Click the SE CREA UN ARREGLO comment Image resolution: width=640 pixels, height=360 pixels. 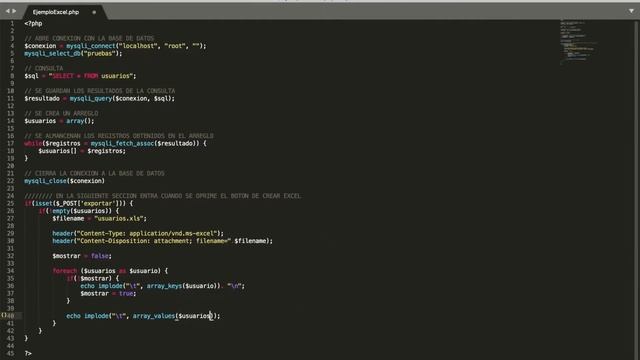(x=61, y=113)
